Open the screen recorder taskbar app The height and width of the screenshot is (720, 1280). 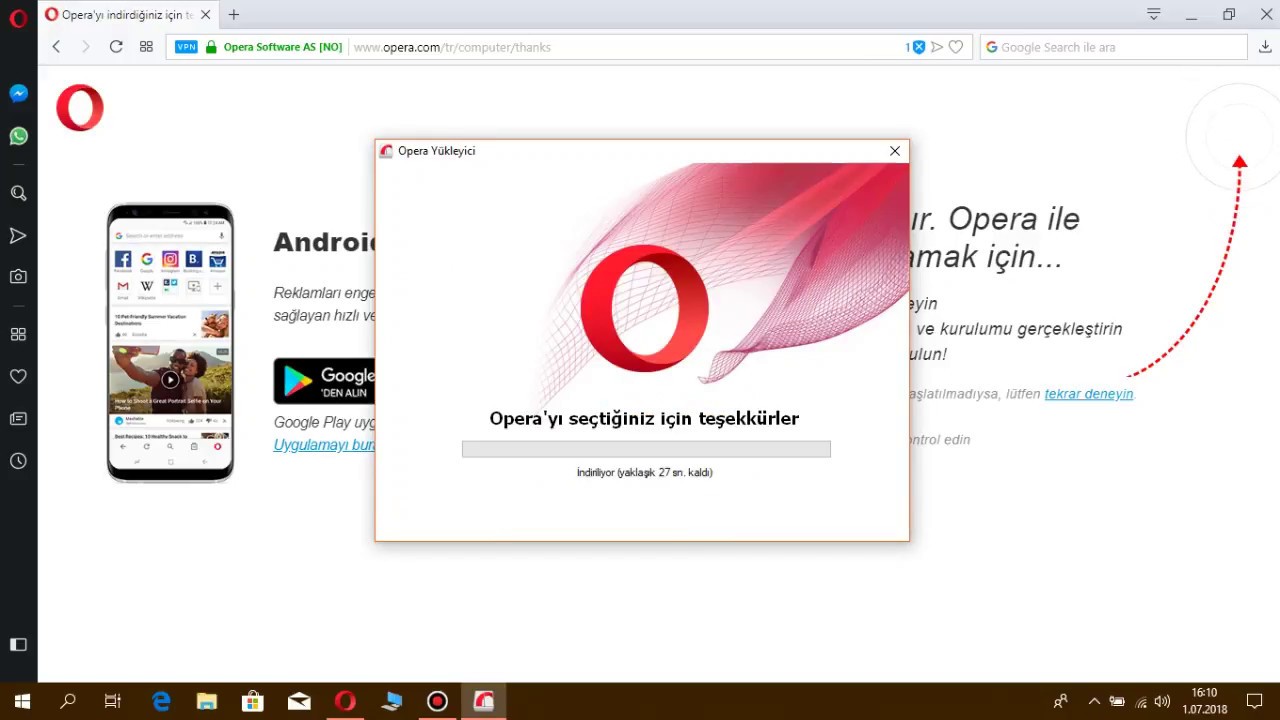(x=437, y=701)
